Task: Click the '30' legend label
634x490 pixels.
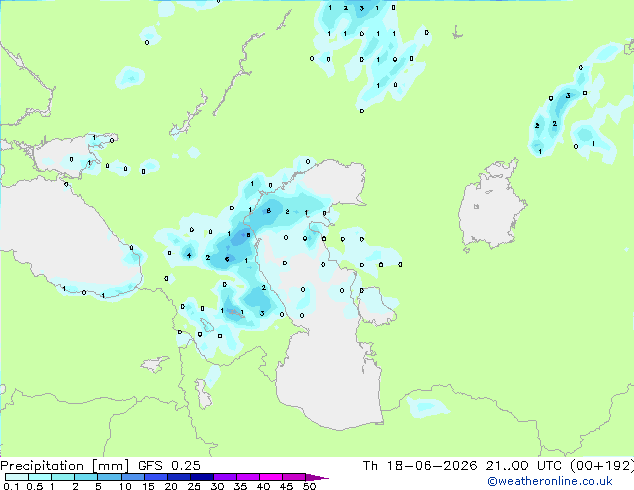Action: [x=217, y=486]
